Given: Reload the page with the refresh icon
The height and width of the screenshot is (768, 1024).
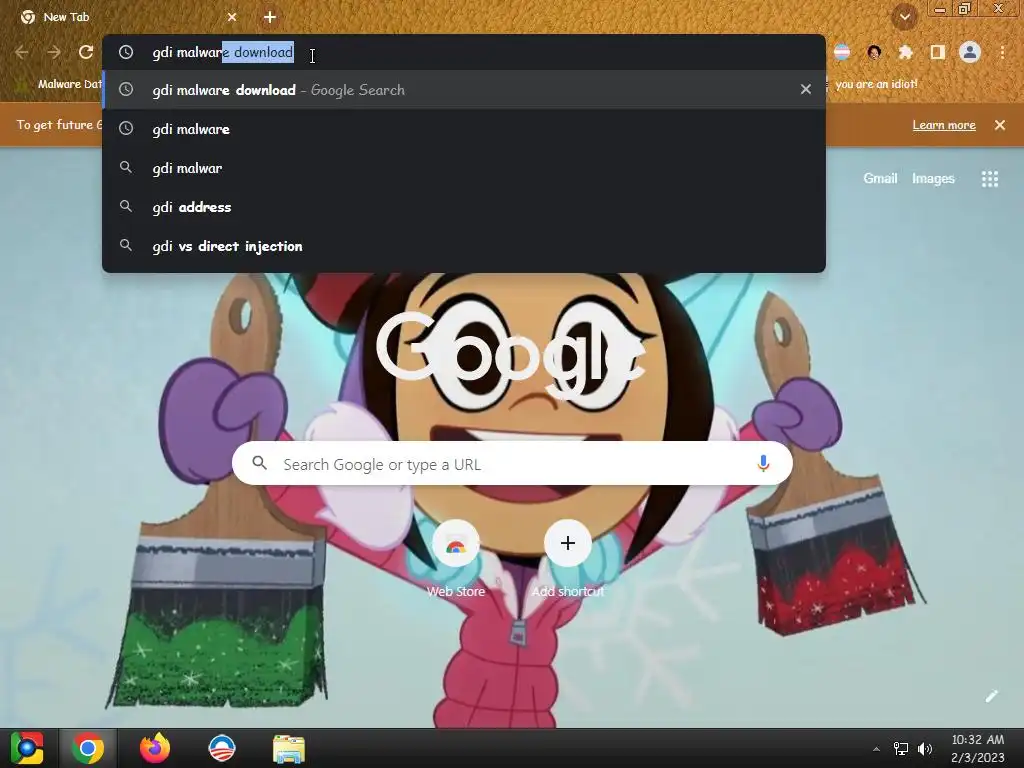Looking at the screenshot, I should 86,52.
